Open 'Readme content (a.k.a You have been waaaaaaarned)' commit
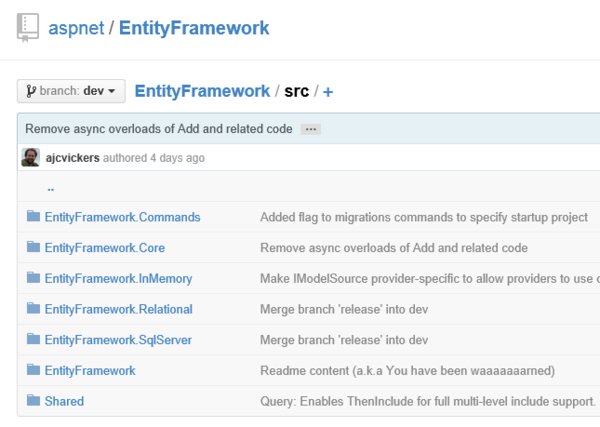This screenshot has height=427, width=600. point(408,371)
